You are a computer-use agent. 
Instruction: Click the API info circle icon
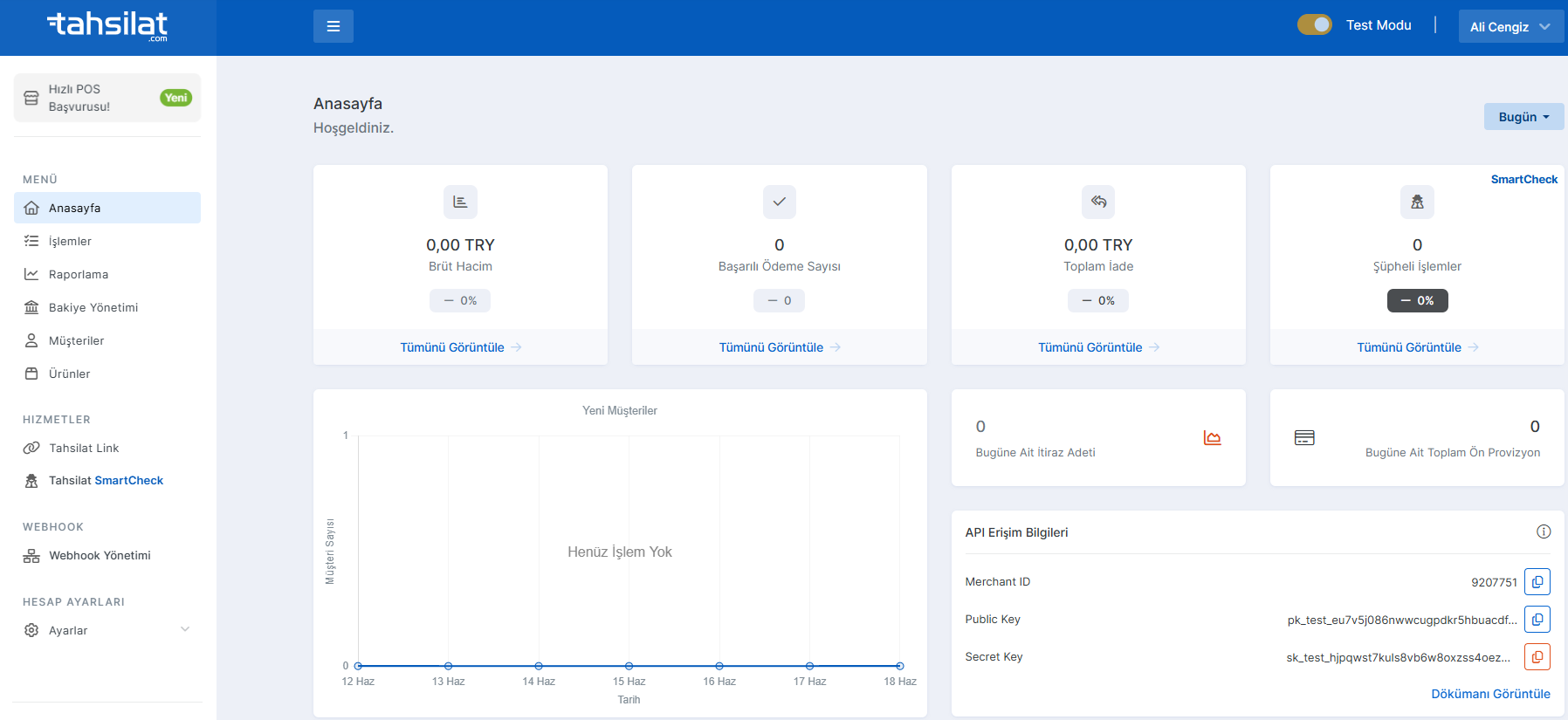[1543, 532]
